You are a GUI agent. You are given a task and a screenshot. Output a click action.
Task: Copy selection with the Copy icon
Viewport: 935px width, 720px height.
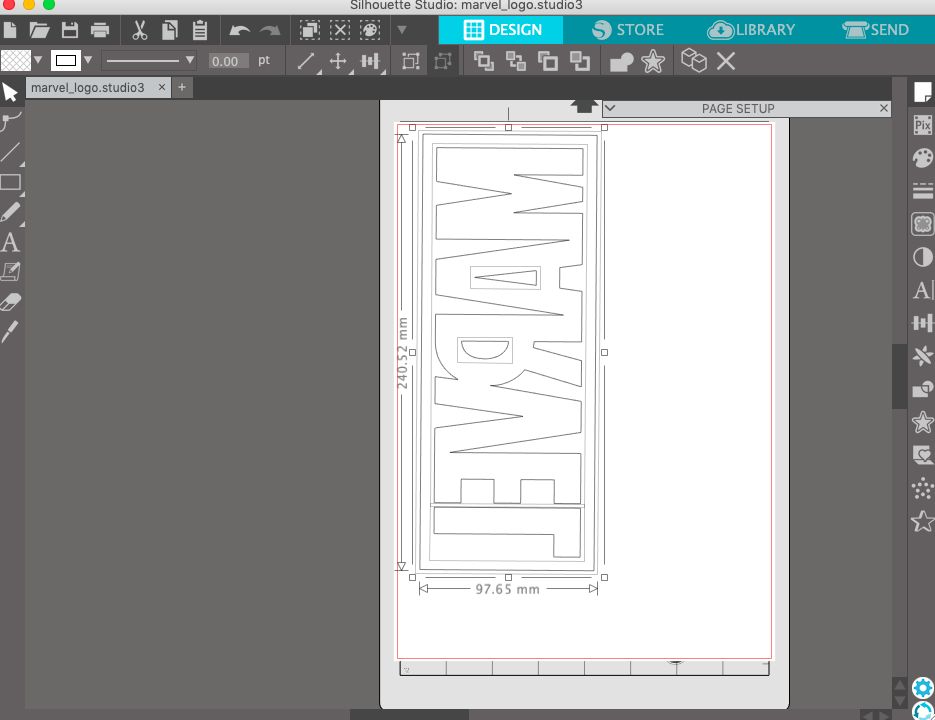click(x=169, y=30)
